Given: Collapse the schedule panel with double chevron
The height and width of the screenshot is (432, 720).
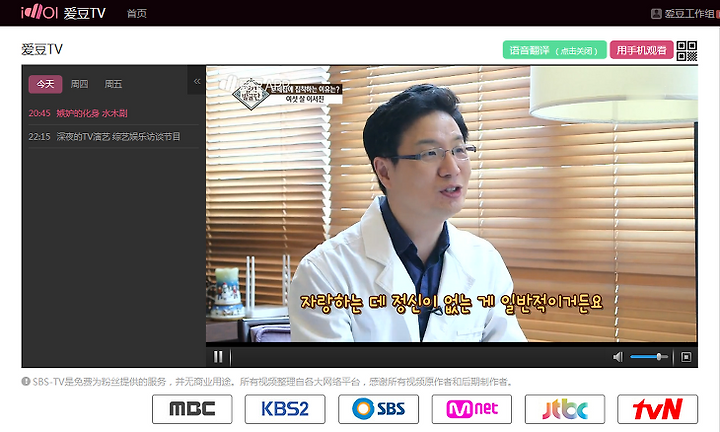Looking at the screenshot, I should pyautogui.click(x=197, y=81).
